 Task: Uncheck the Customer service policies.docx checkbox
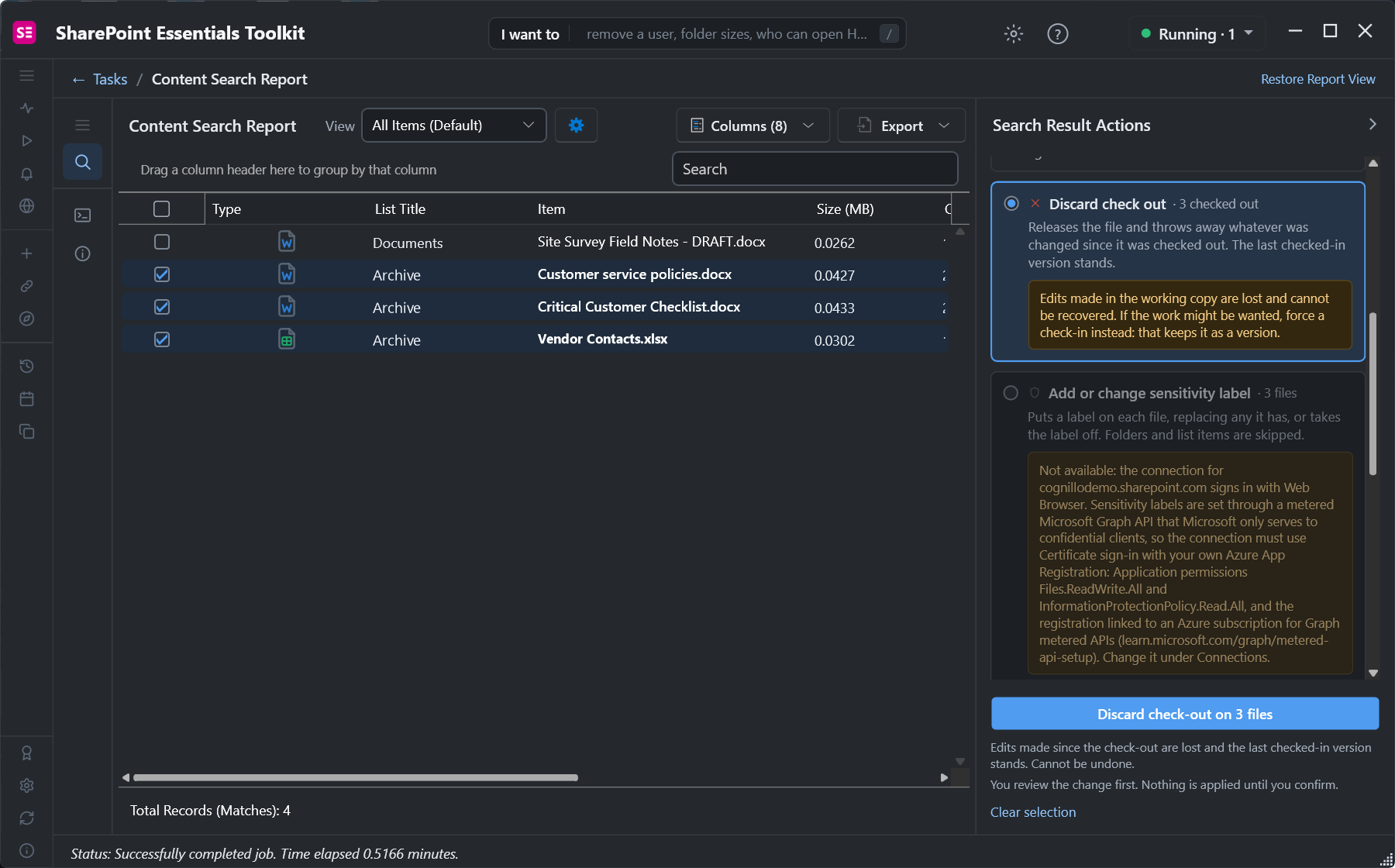(162, 274)
